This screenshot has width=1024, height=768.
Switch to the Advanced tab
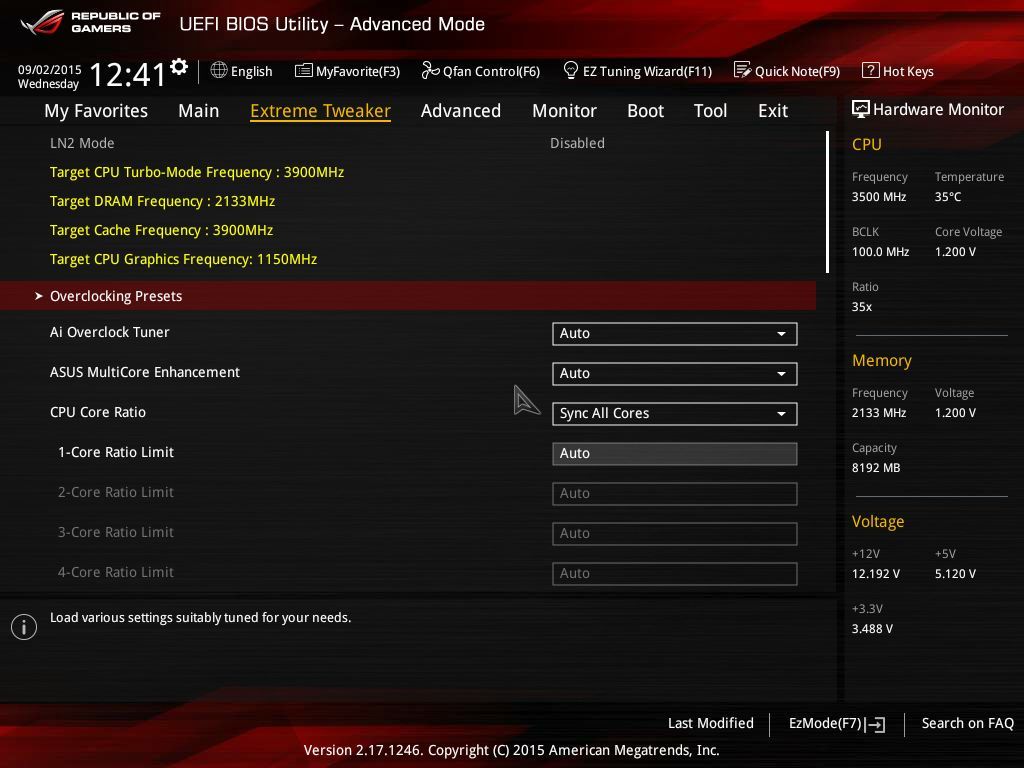coord(461,111)
